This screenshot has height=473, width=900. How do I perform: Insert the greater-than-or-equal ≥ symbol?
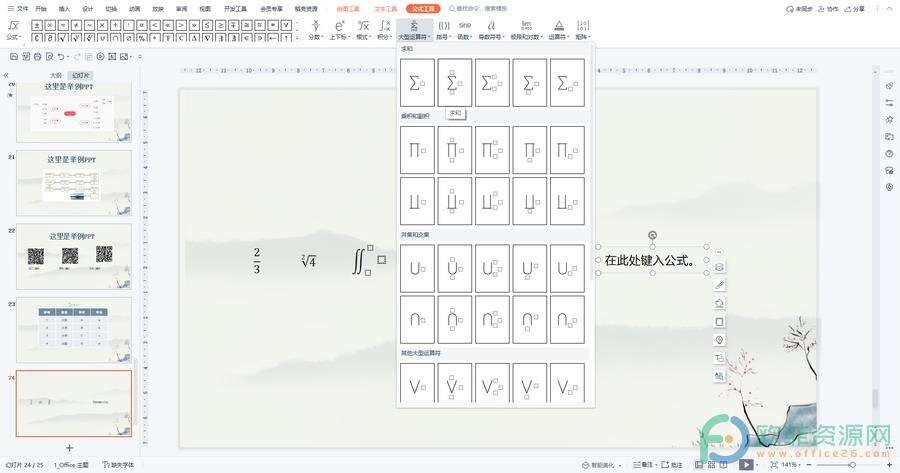click(220, 25)
